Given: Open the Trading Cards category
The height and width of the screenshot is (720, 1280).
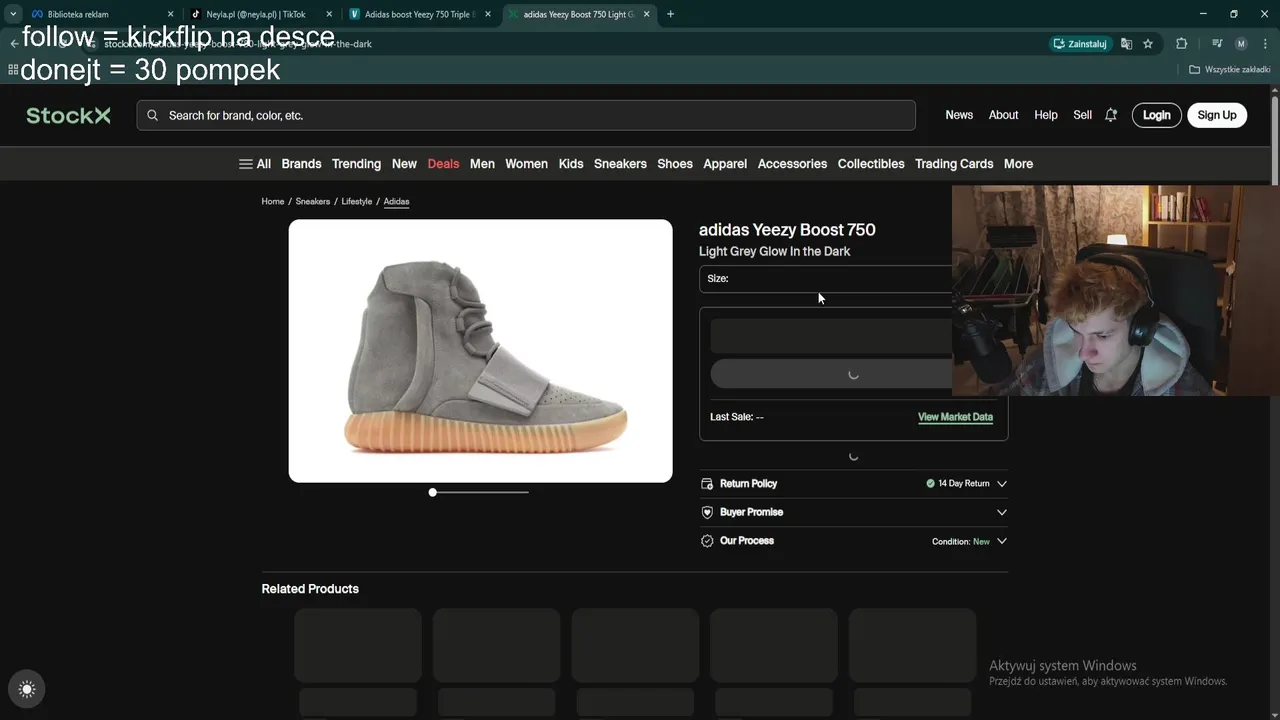Looking at the screenshot, I should tap(954, 164).
